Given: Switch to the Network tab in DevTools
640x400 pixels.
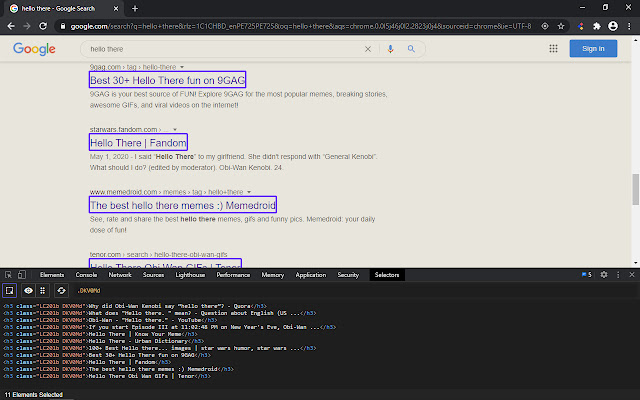Looking at the screenshot, I should pyautogui.click(x=120, y=275).
